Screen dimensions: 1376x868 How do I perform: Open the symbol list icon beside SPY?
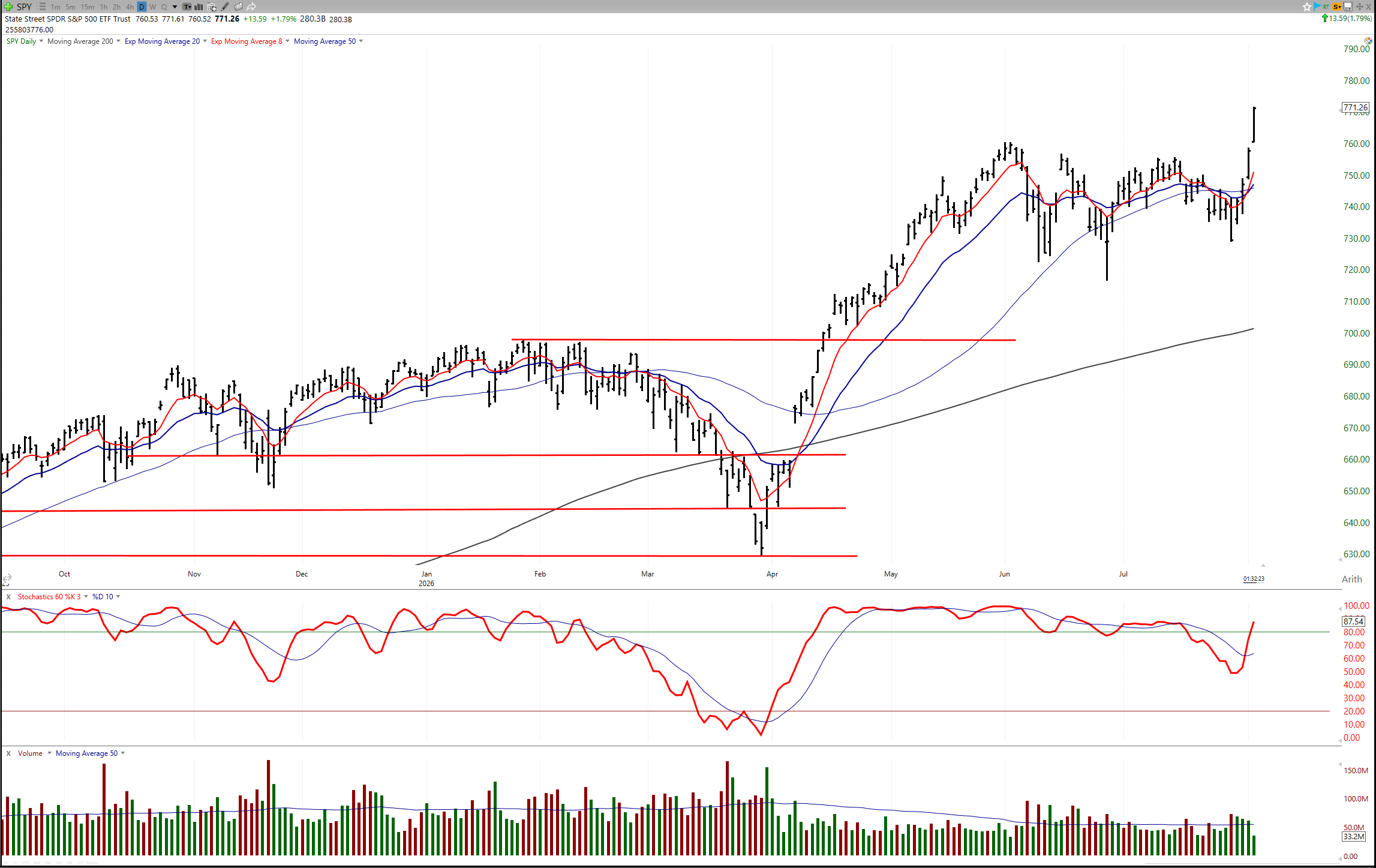point(41,7)
